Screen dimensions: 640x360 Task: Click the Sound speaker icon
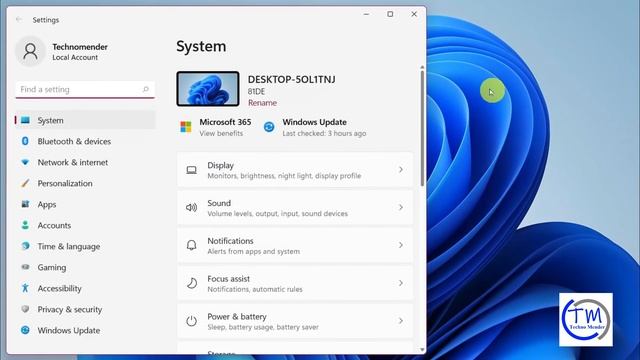[x=191, y=207]
